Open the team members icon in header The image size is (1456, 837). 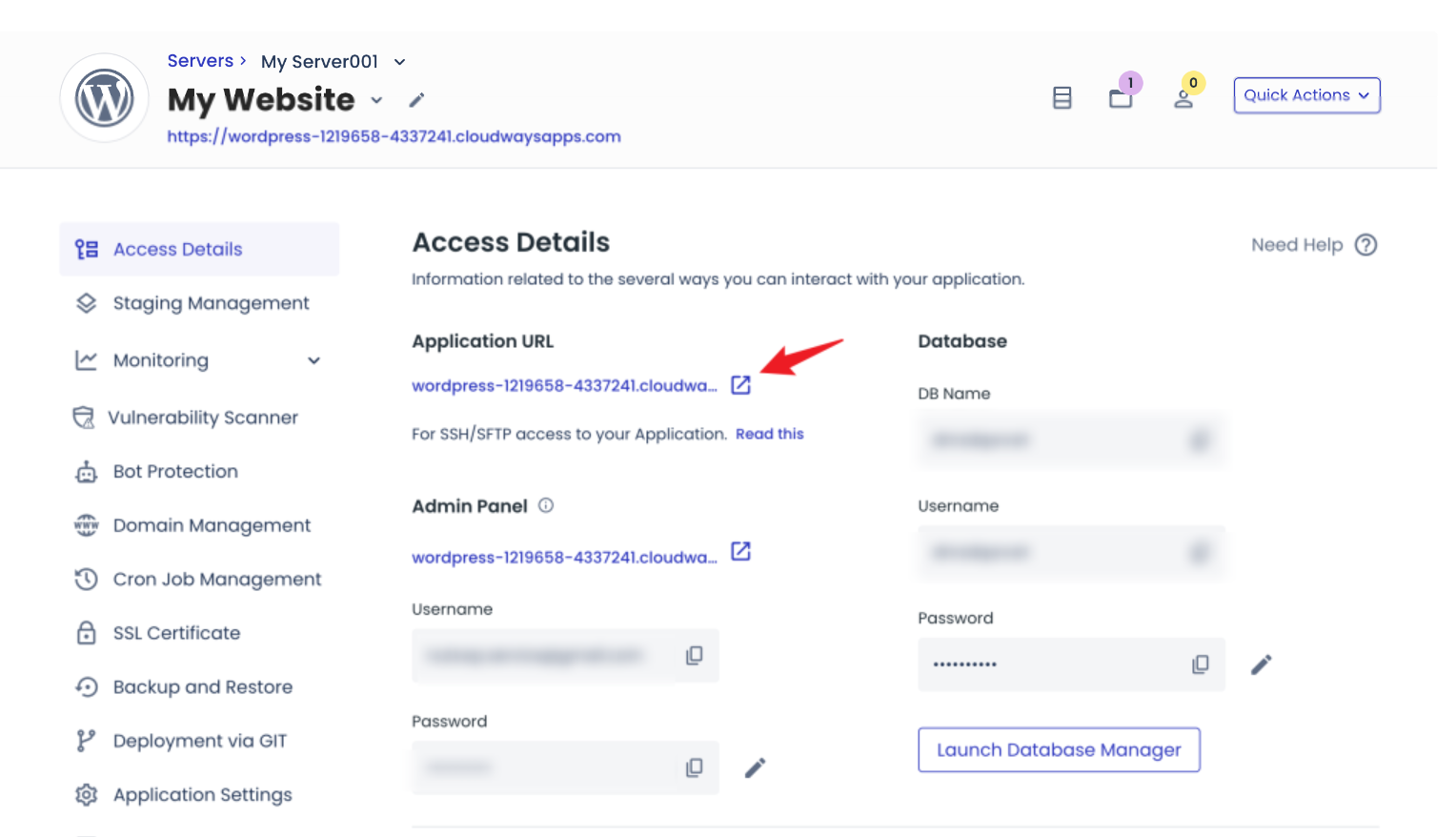point(1183,98)
